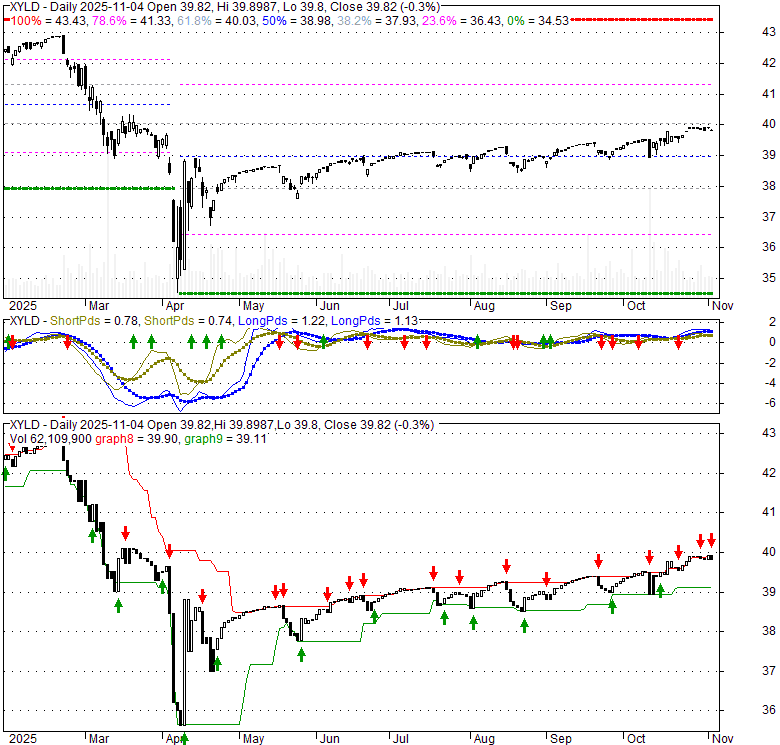Select the '50% = 38.98' Fibonacci label
The image size is (780, 745).
coord(297,21)
